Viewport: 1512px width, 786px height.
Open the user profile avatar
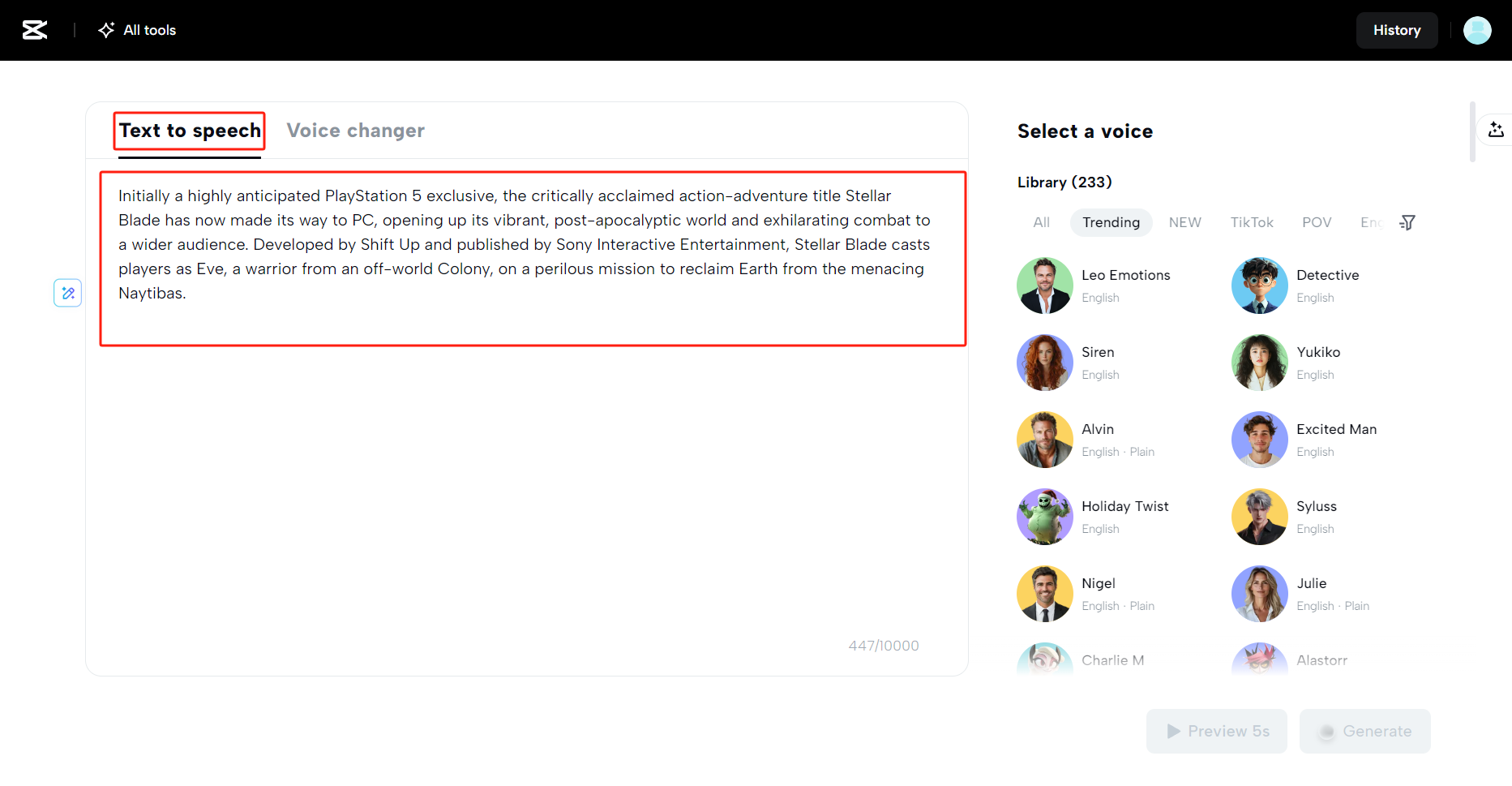[1476, 30]
